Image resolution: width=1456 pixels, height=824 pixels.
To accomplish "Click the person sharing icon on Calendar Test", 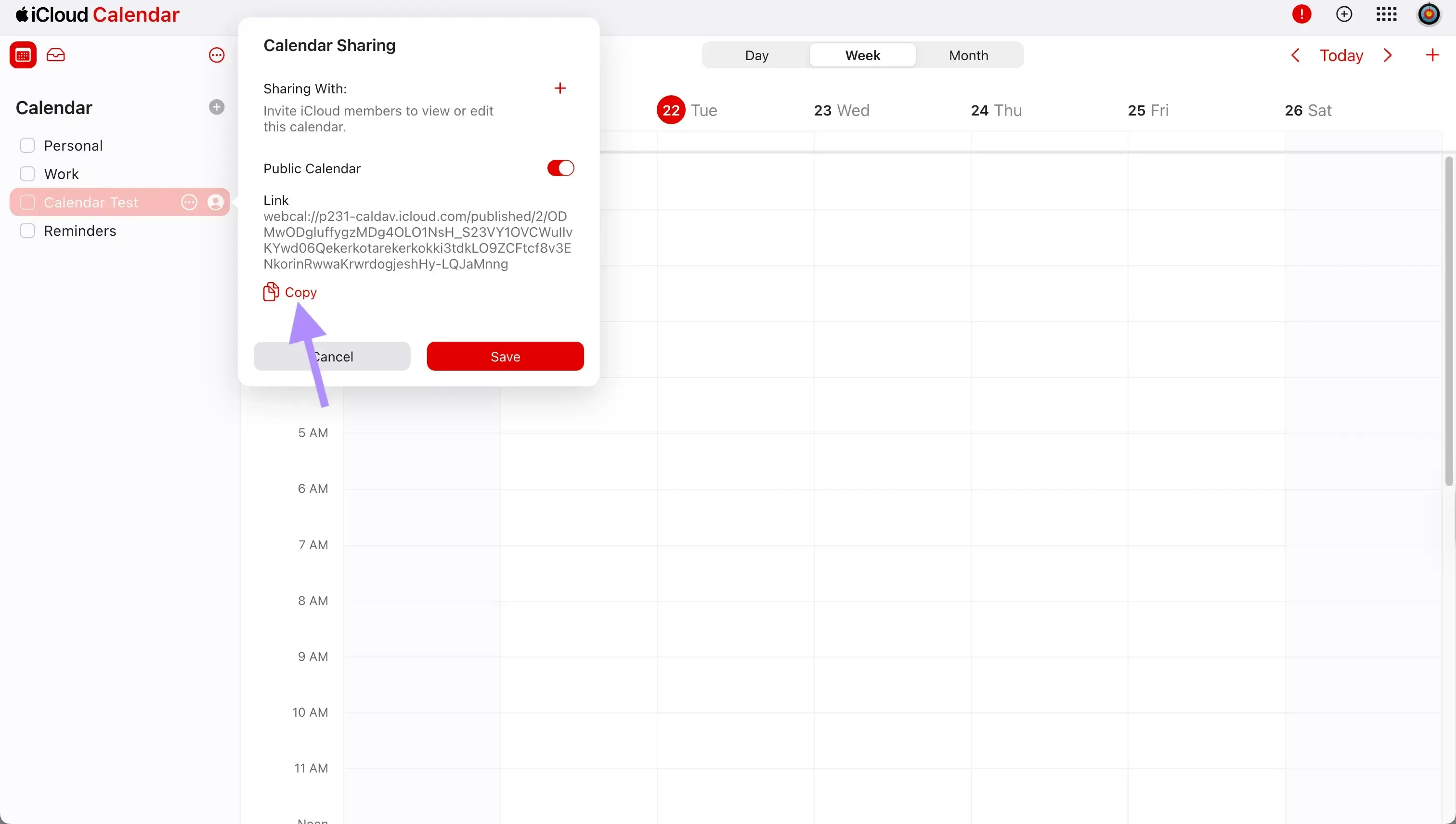I will click(x=215, y=202).
